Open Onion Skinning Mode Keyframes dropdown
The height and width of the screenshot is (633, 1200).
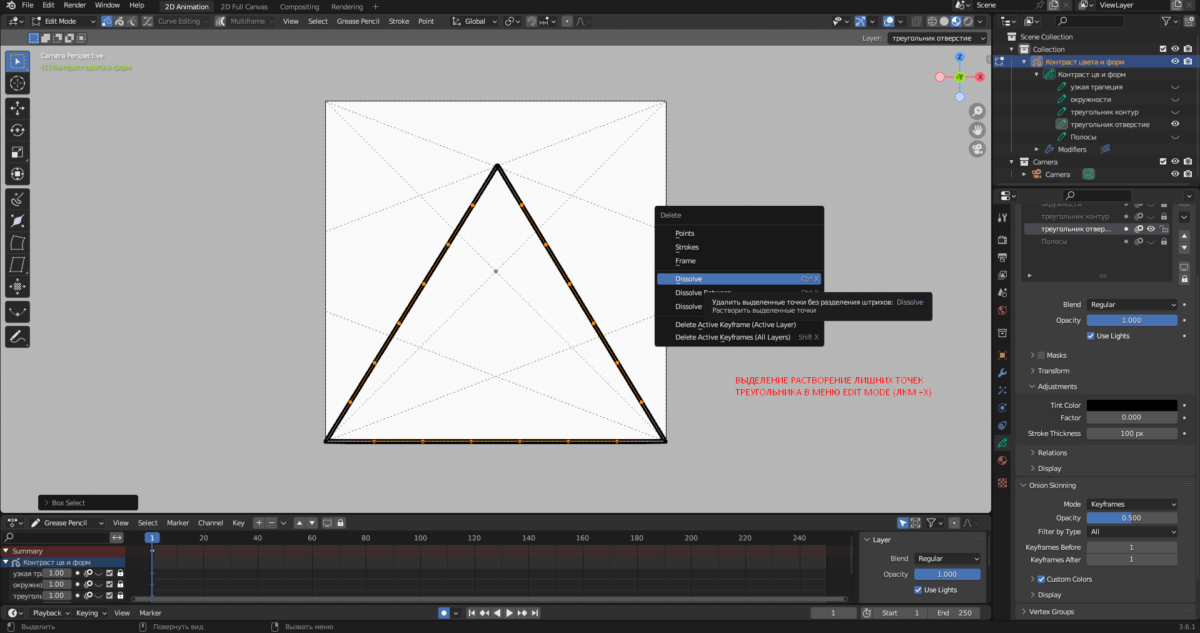pos(1132,504)
